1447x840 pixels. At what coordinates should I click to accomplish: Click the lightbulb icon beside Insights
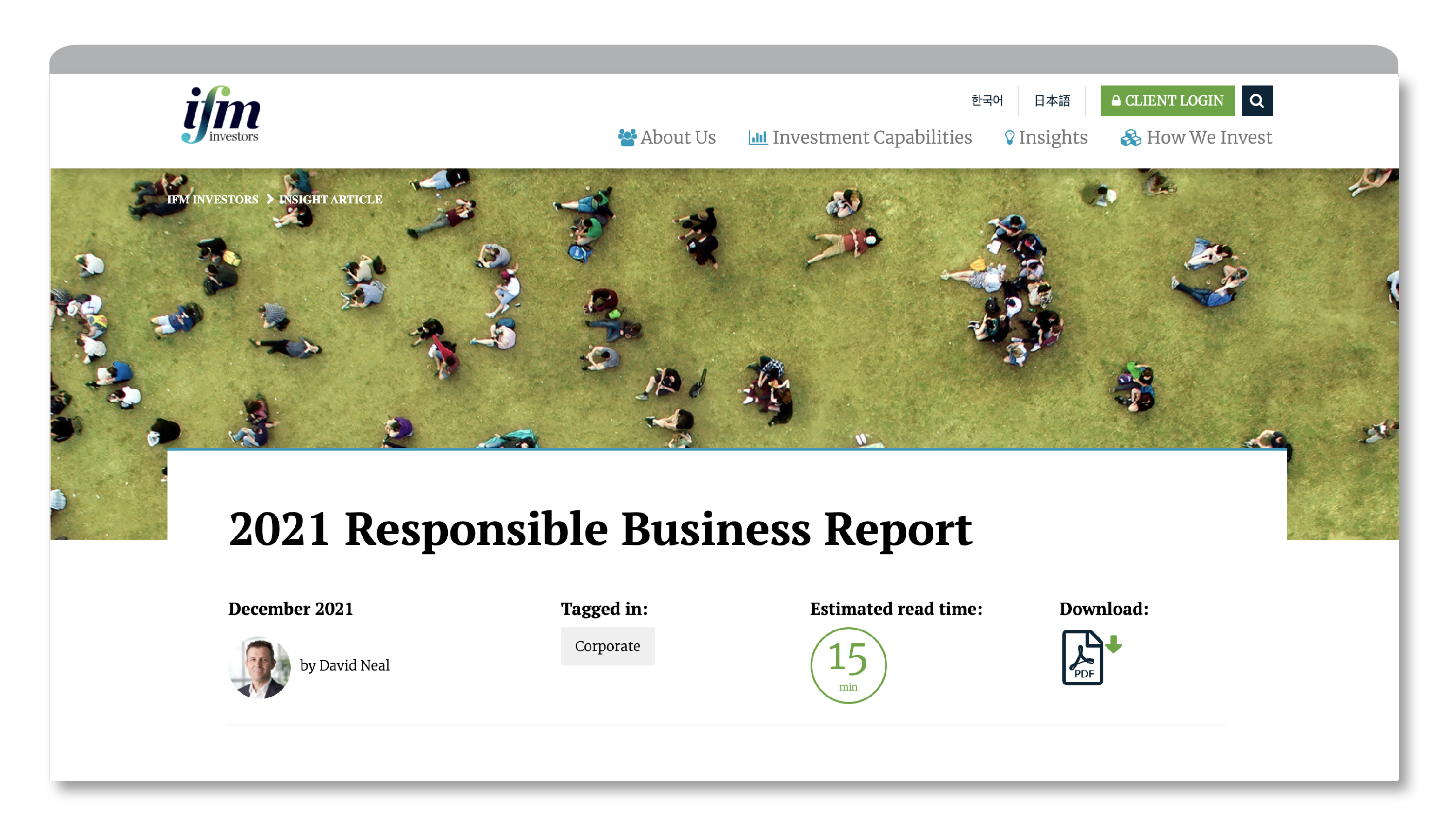tap(1009, 138)
